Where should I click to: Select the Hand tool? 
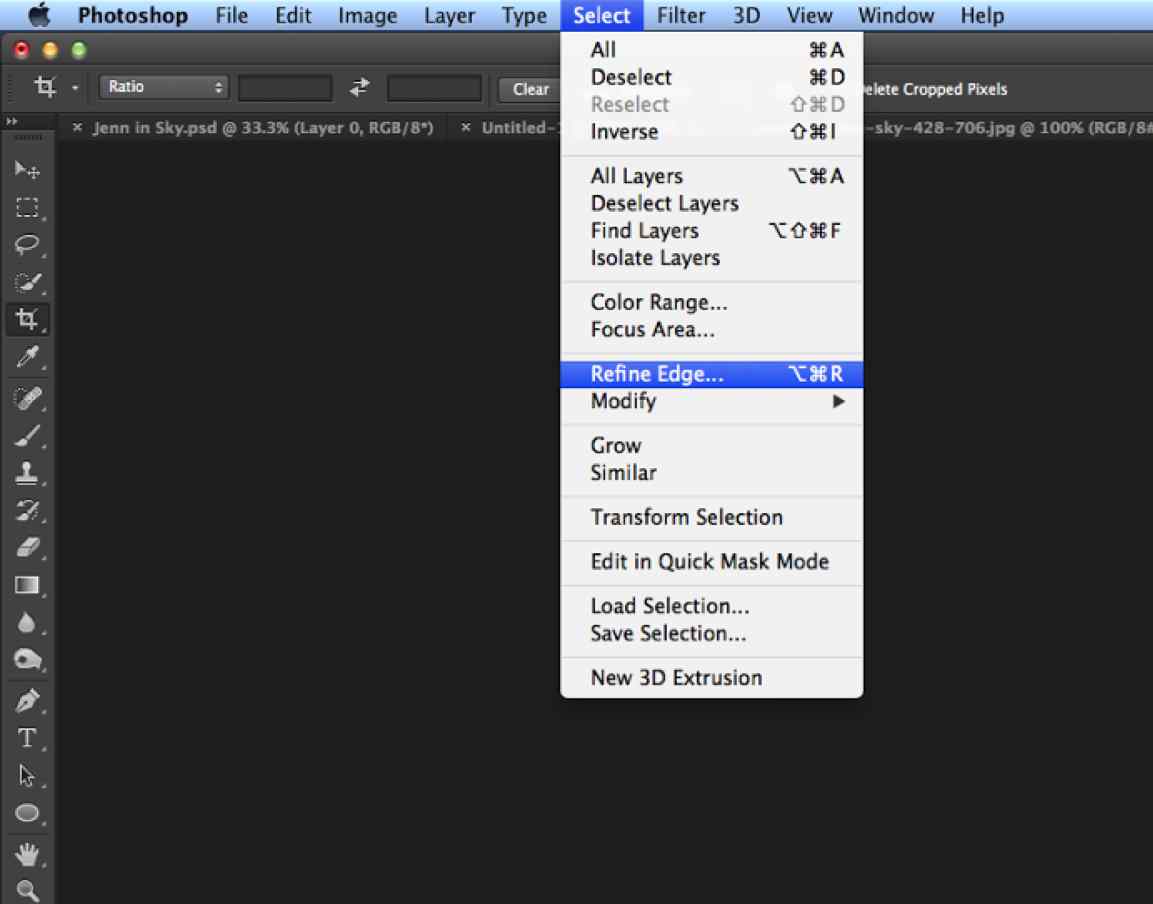tap(27, 854)
